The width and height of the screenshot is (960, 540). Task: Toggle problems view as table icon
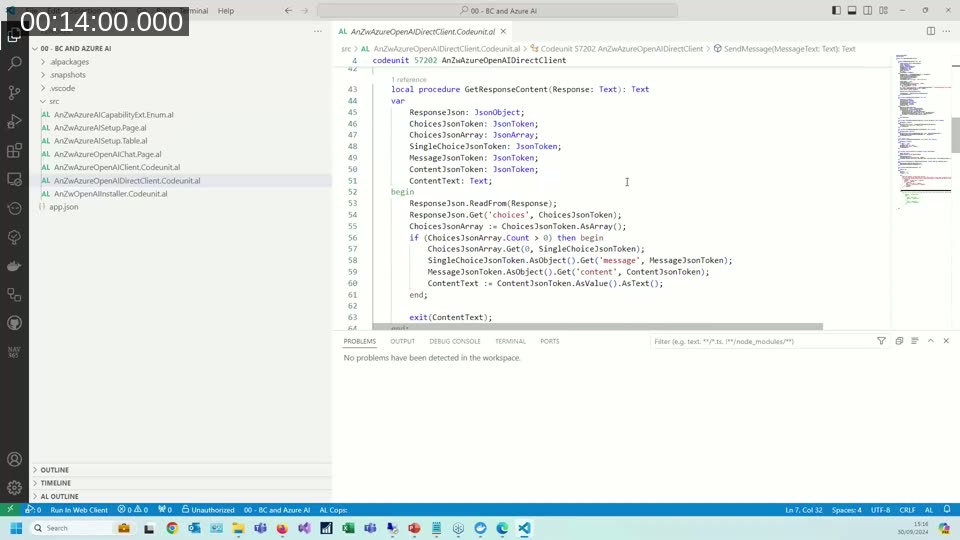[915, 341]
